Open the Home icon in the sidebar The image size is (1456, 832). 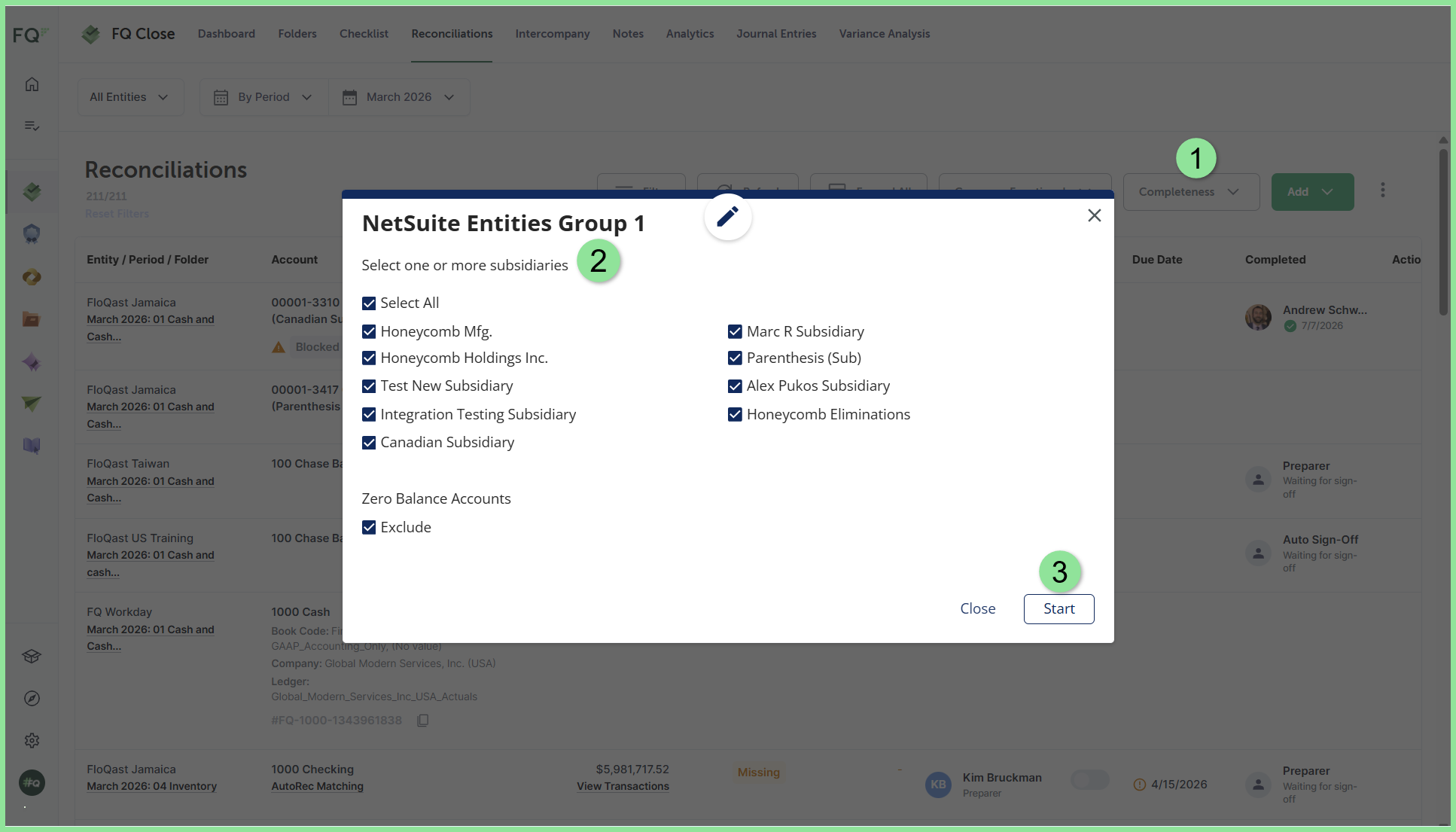tap(32, 84)
